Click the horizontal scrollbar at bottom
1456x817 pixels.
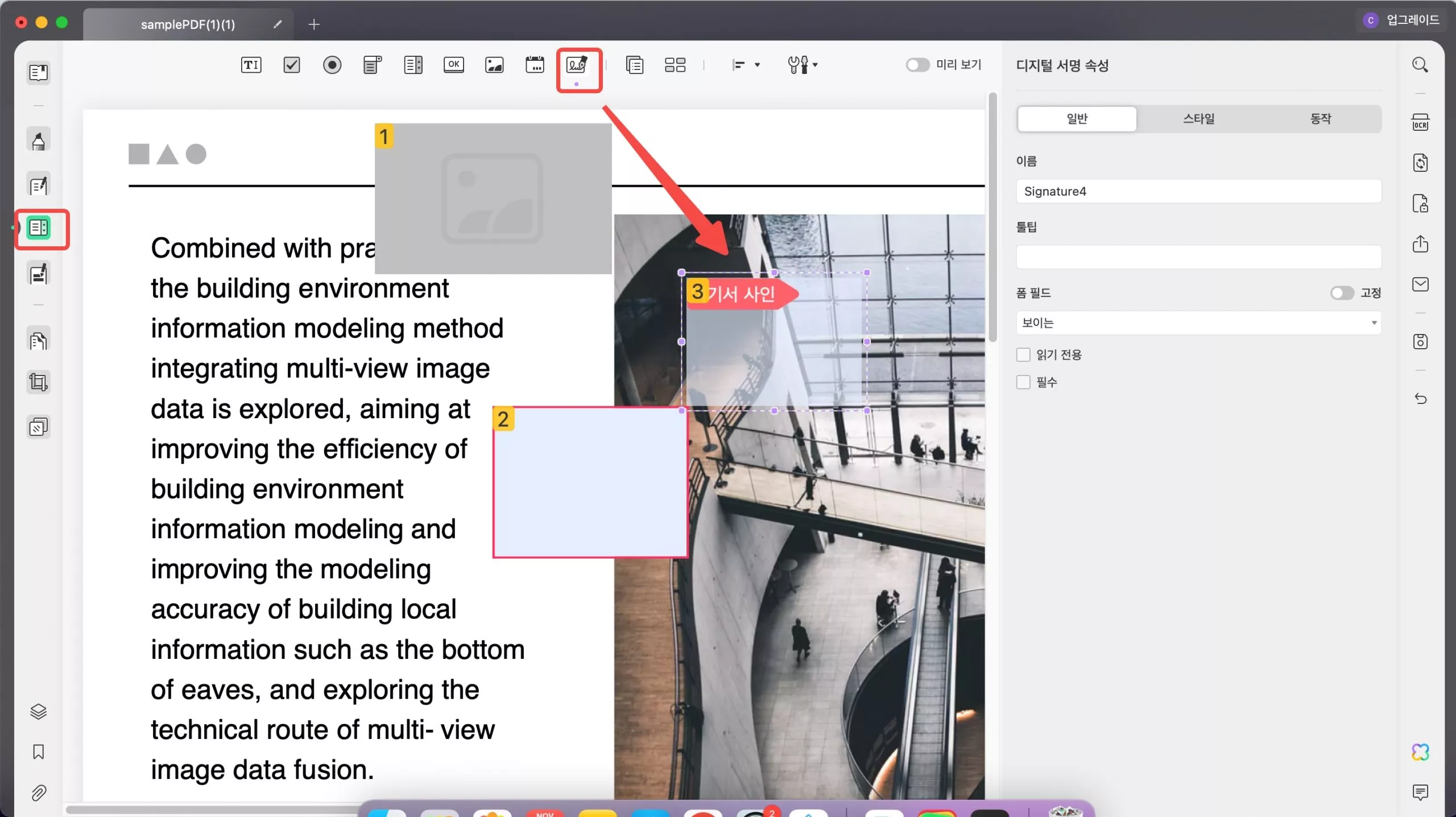click(213, 810)
